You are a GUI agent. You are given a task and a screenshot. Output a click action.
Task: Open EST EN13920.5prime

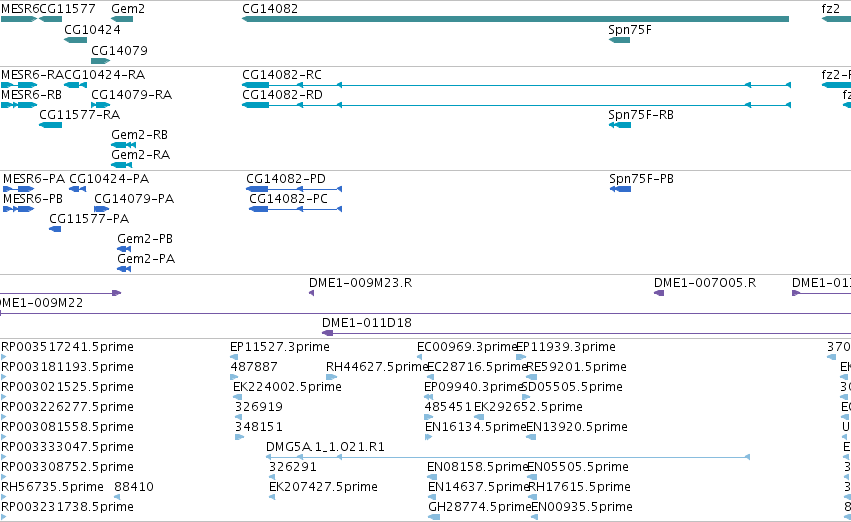577,427
